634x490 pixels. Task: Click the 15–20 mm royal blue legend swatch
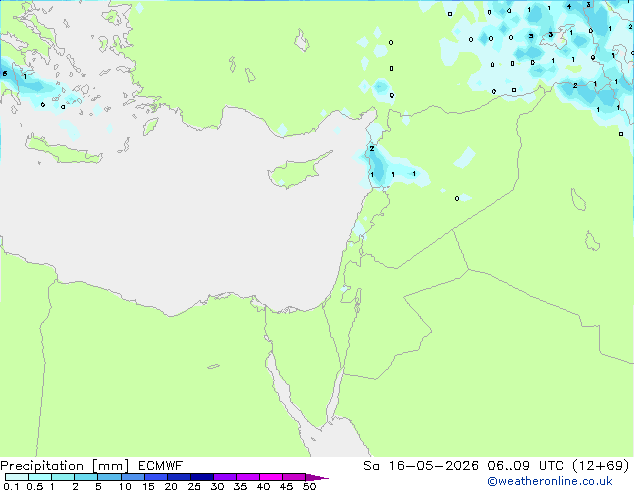[x=156, y=477]
